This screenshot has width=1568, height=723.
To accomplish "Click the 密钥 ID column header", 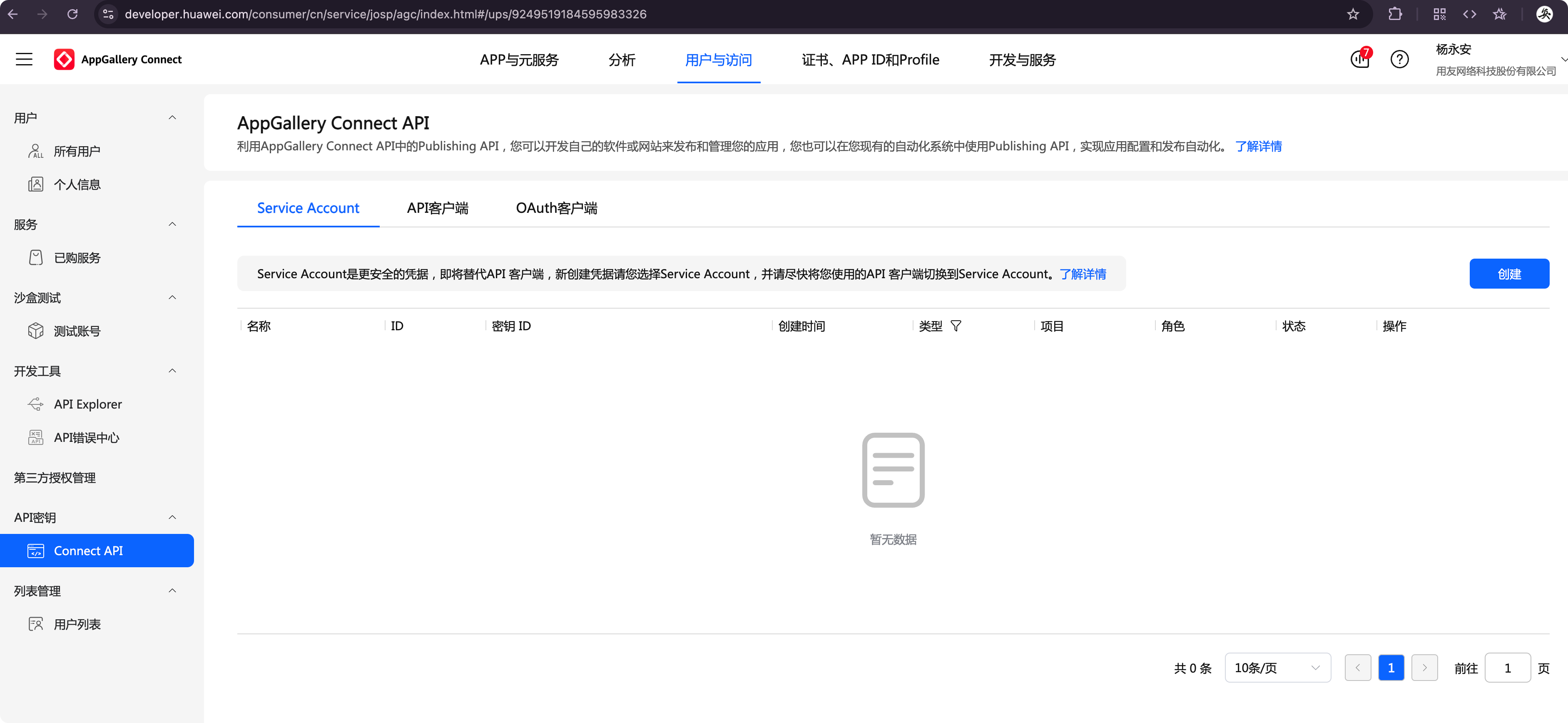I will 511,326.
